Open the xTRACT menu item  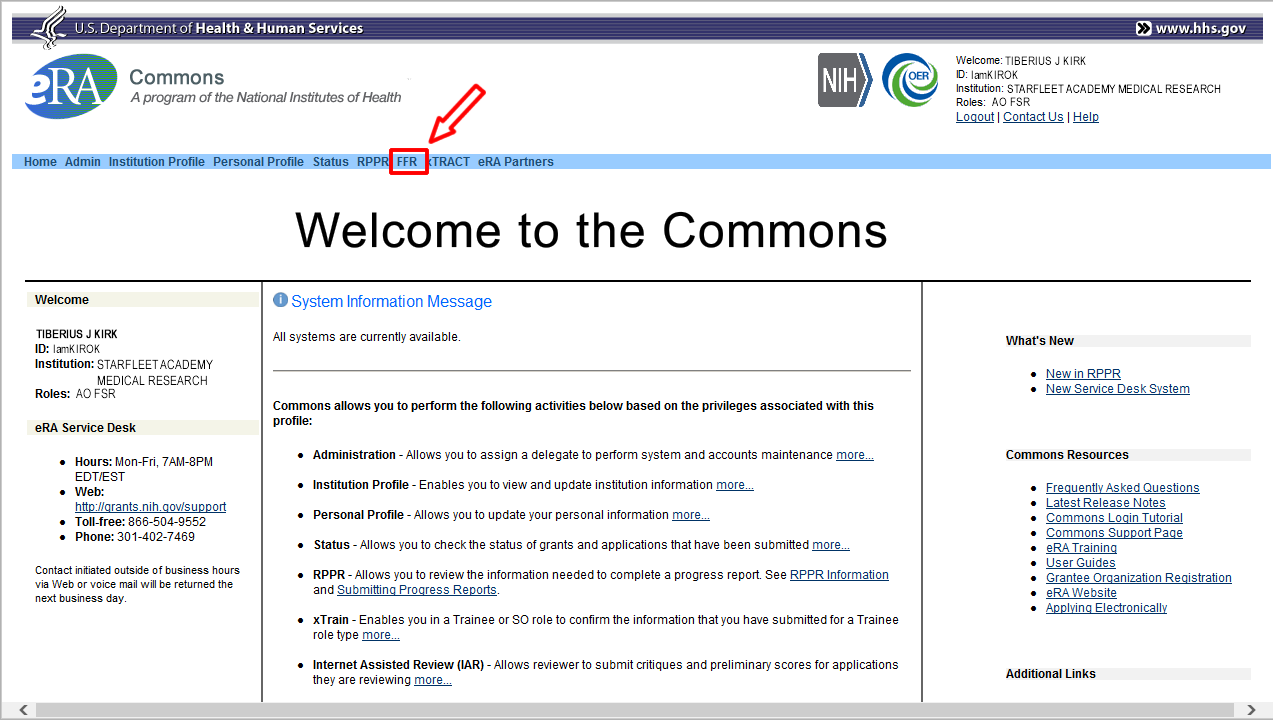(x=449, y=162)
